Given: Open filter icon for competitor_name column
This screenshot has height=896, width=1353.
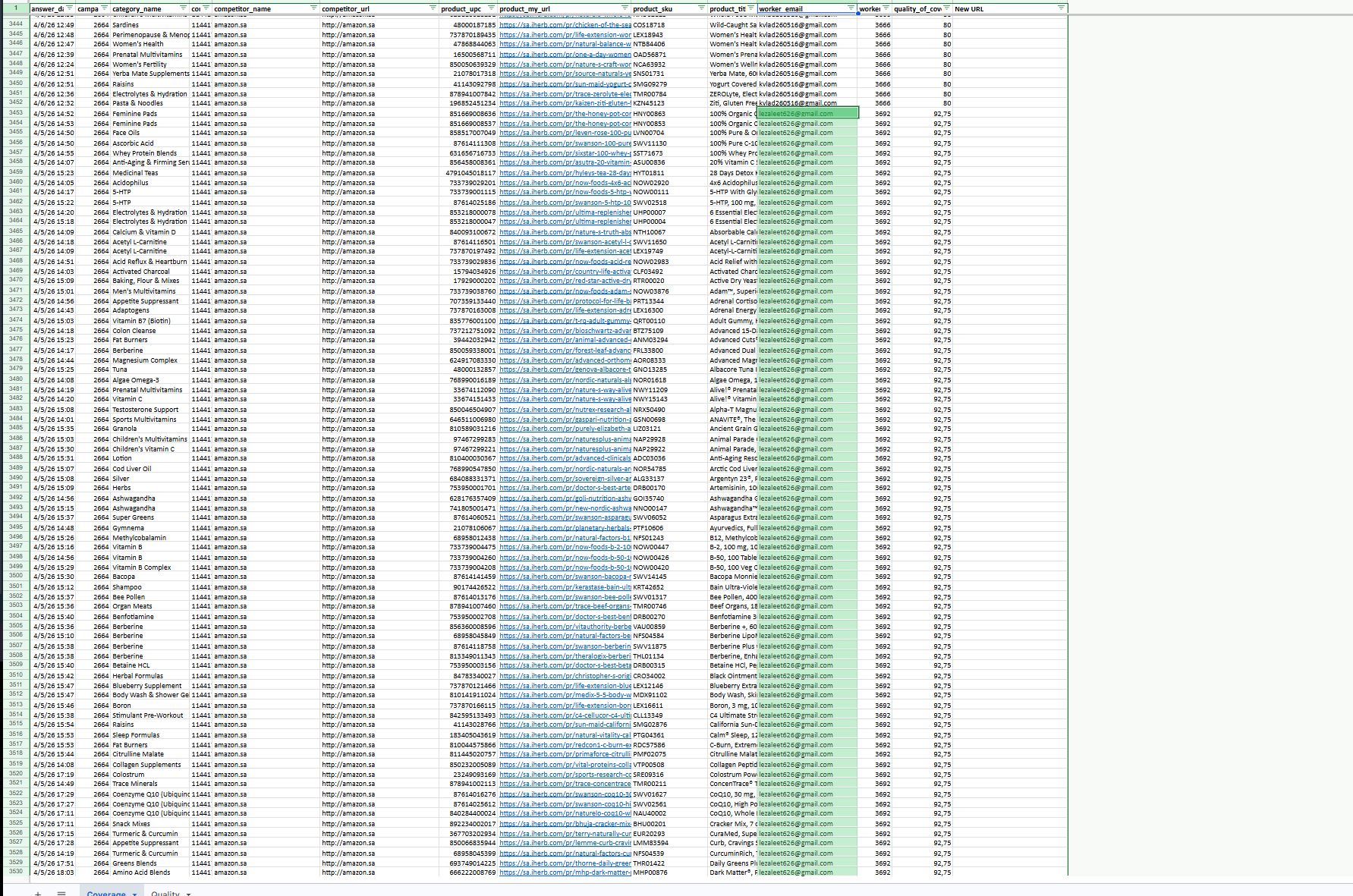Looking at the screenshot, I should point(314,8).
